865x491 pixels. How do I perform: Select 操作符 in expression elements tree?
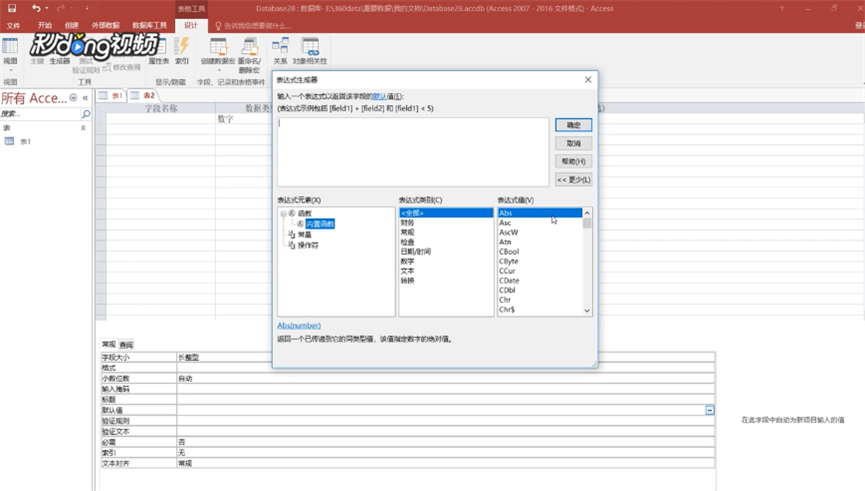coord(308,245)
